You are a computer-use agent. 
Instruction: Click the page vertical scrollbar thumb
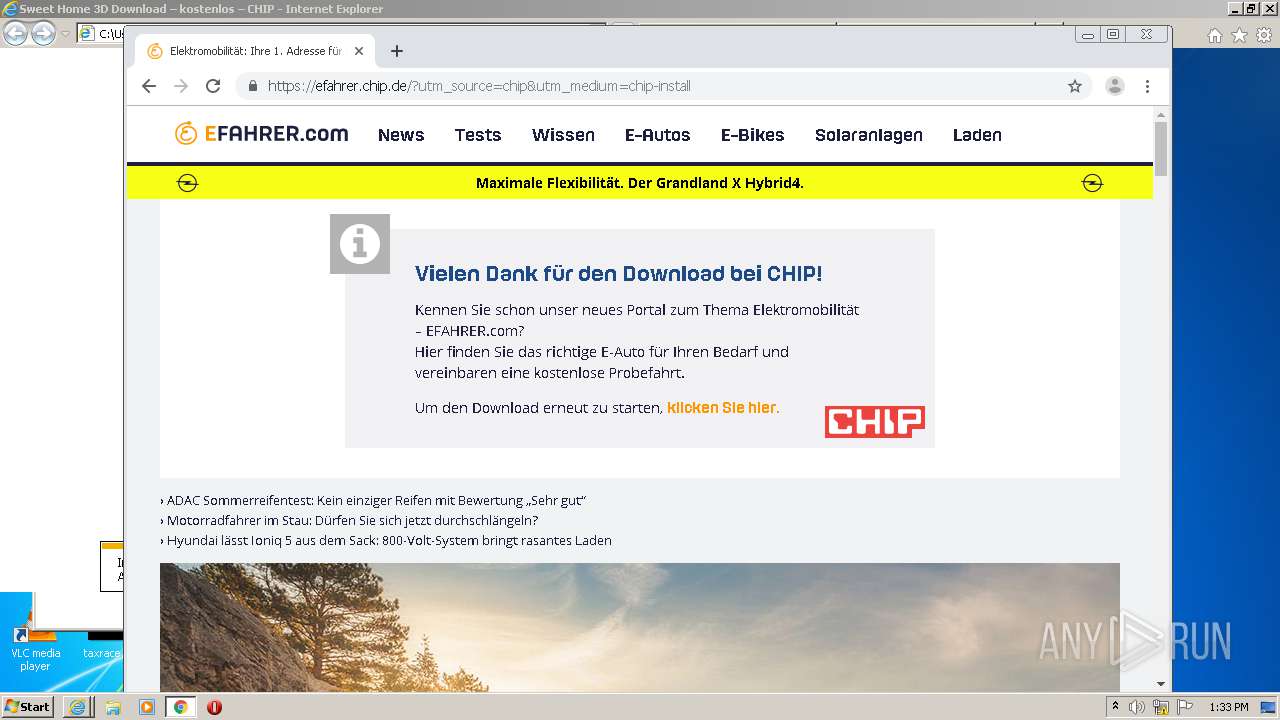(x=1161, y=148)
